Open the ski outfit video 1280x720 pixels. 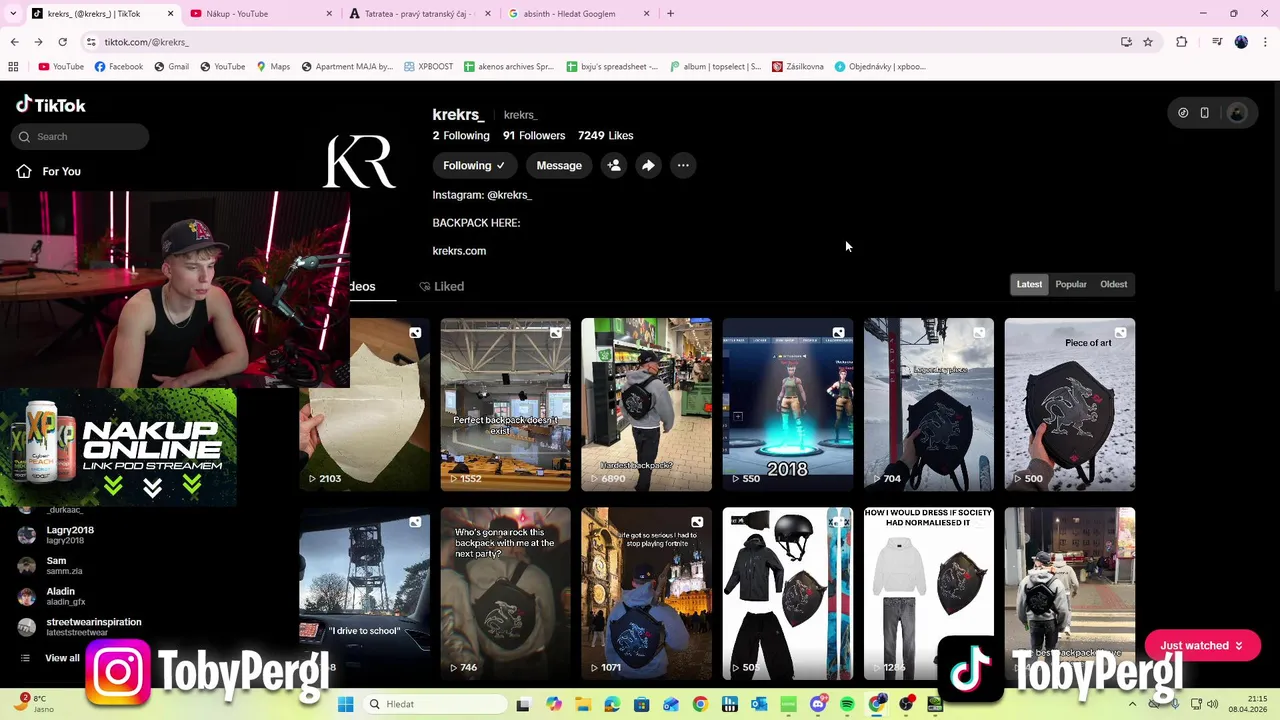pos(788,593)
